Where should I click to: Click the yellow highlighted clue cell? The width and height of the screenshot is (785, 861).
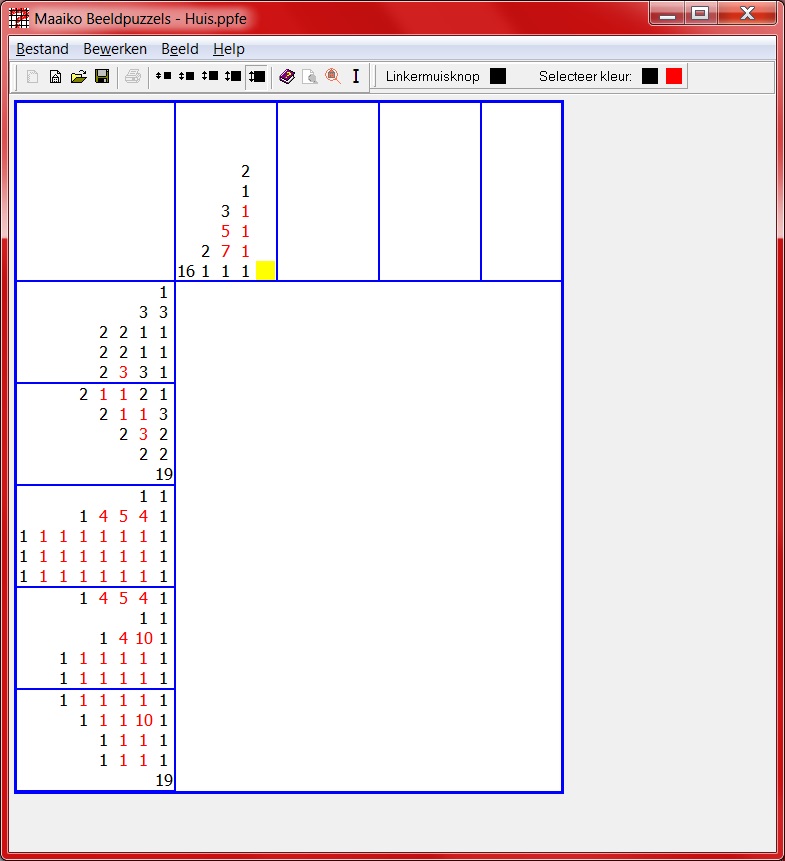(x=266, y=271)
